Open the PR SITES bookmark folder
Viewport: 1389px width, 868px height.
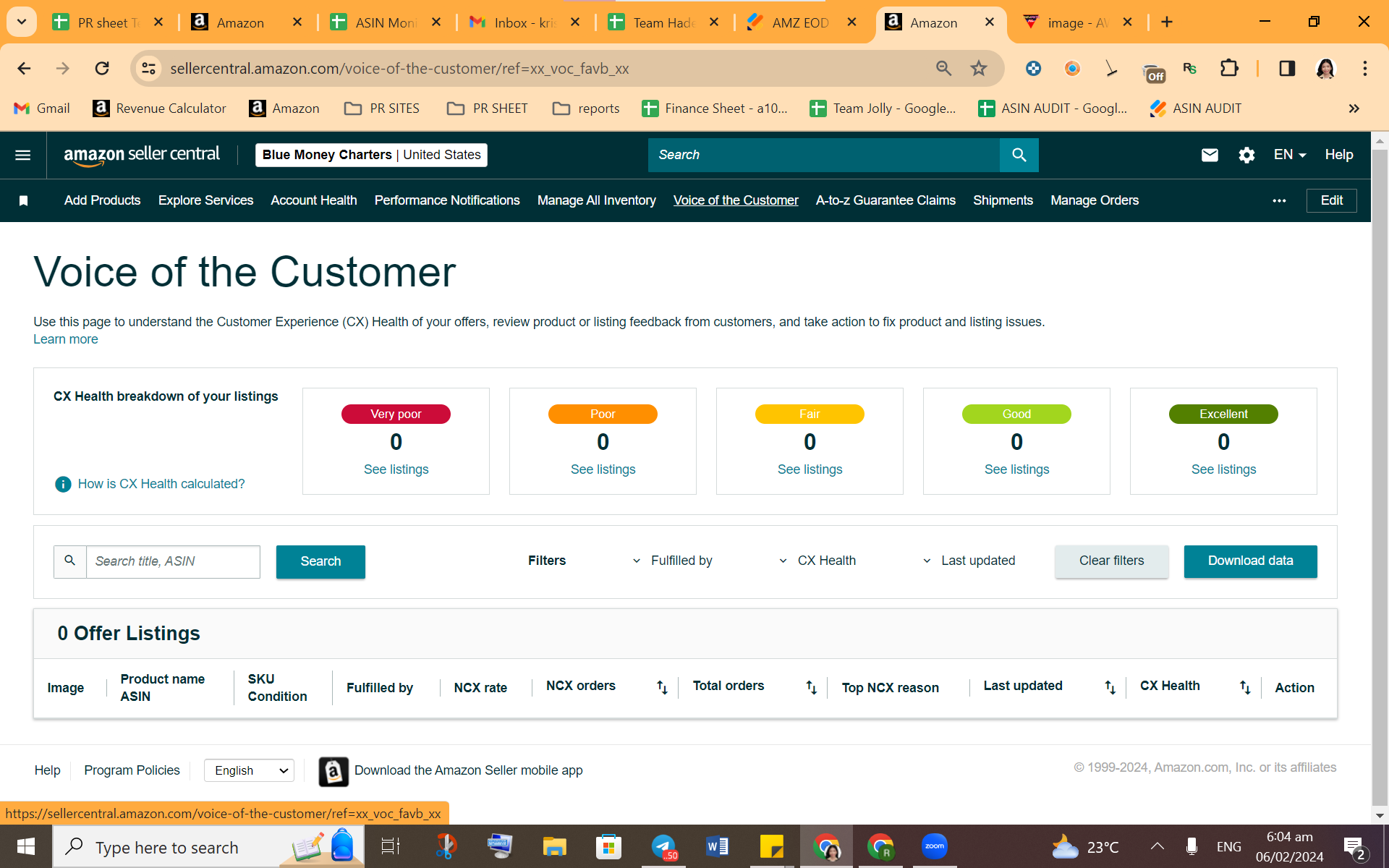(x=382, y=109)
